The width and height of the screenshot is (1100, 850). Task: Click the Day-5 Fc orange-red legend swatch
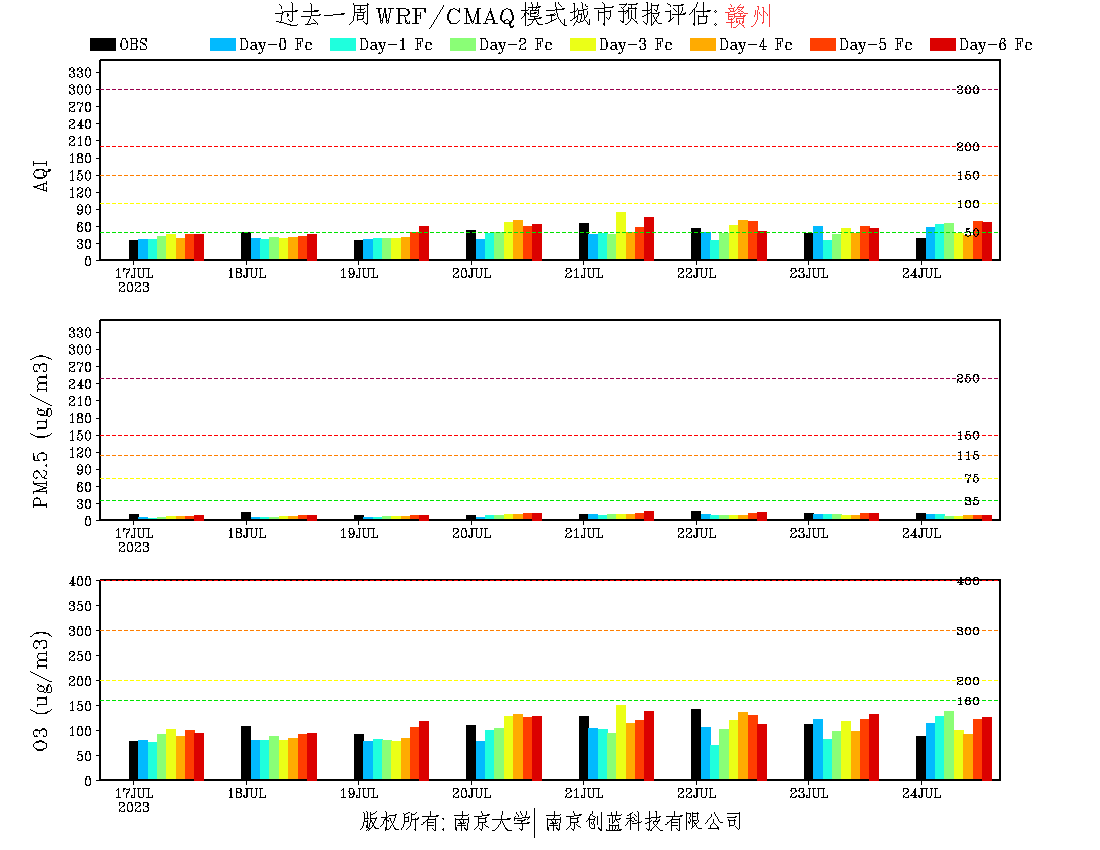823,44
